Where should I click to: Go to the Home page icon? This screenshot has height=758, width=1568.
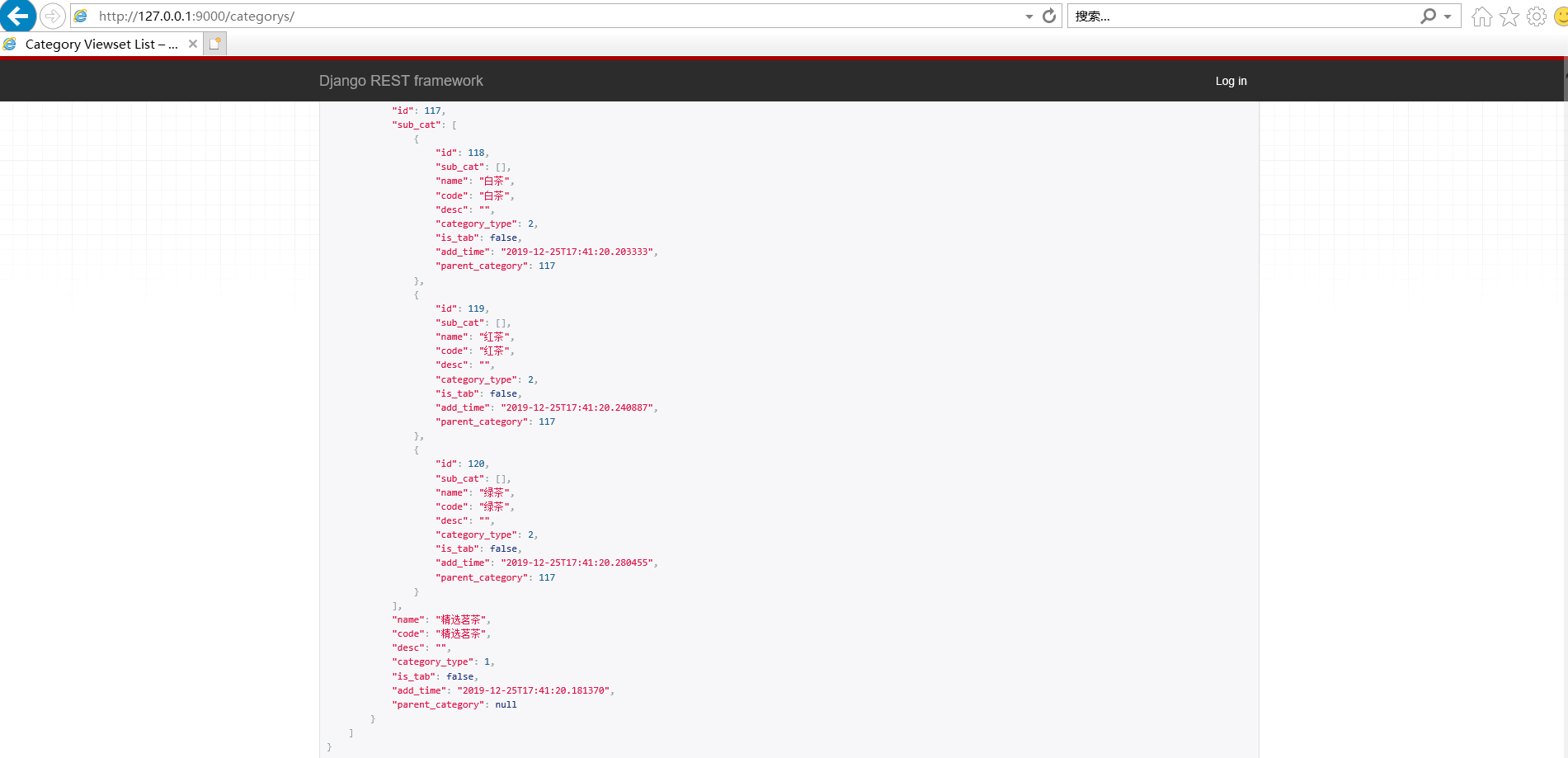click(1481, 16)
